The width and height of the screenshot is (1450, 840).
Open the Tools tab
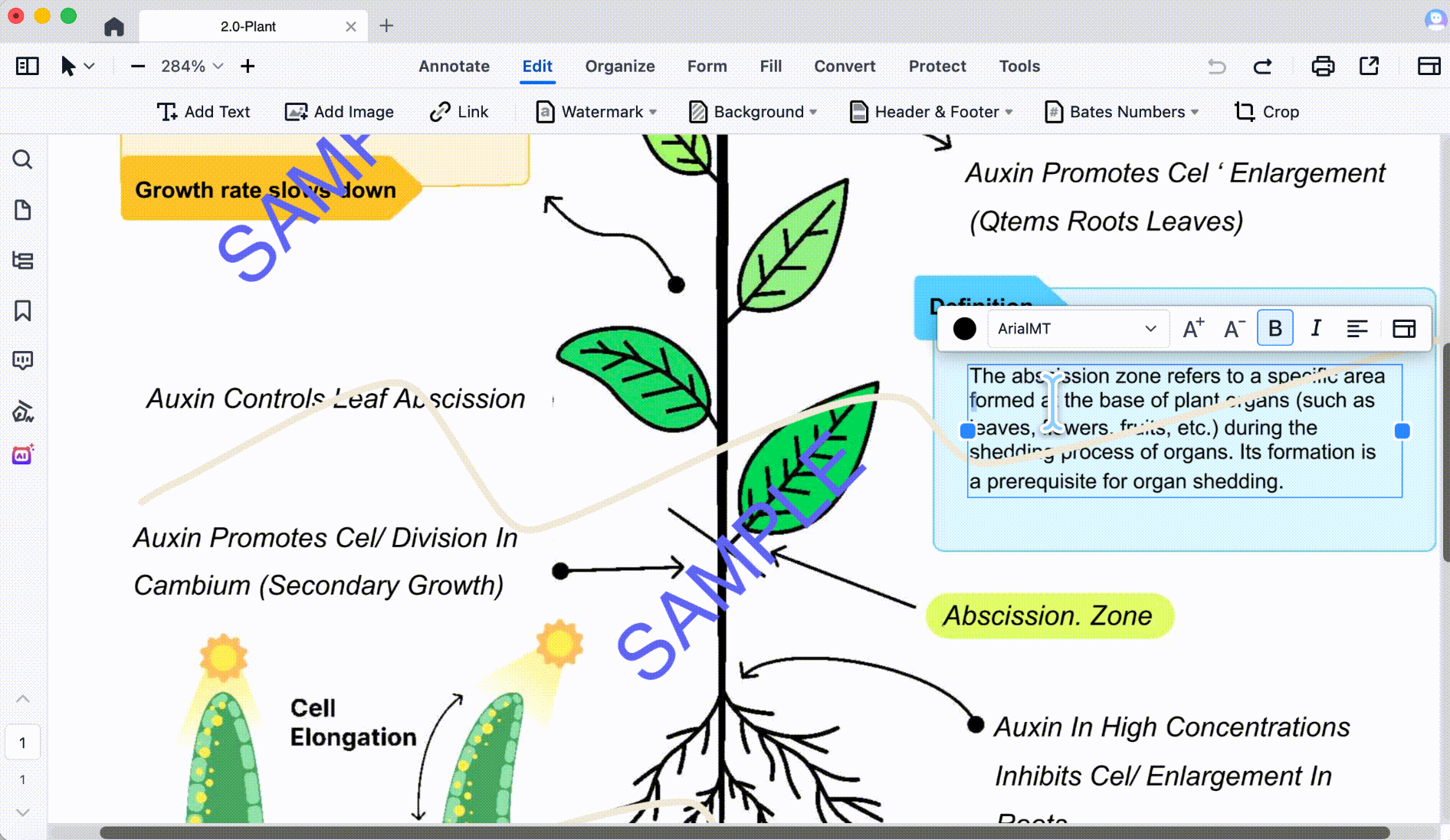point(1019,66)
